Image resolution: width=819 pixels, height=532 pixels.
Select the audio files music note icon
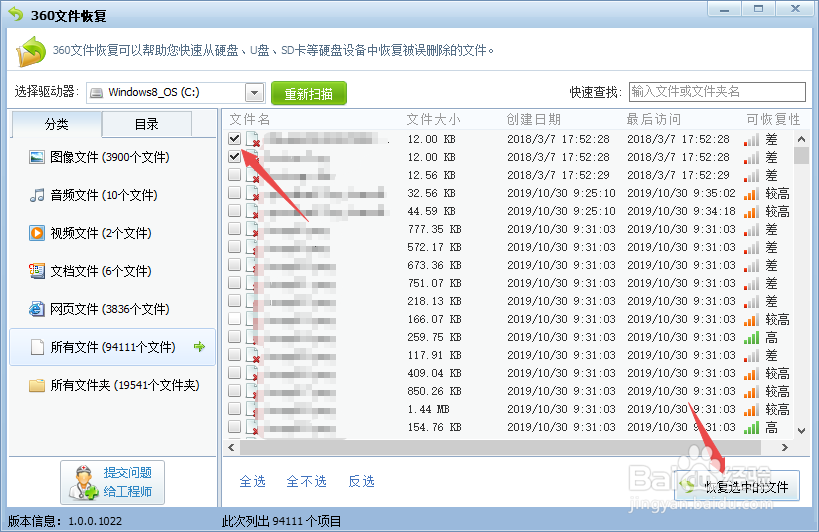[37, 195]
